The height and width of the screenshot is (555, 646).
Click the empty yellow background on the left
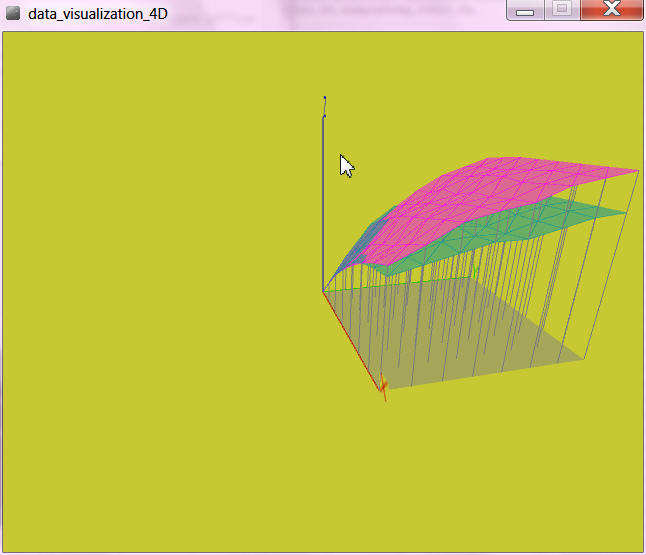(x=150, y=300)
